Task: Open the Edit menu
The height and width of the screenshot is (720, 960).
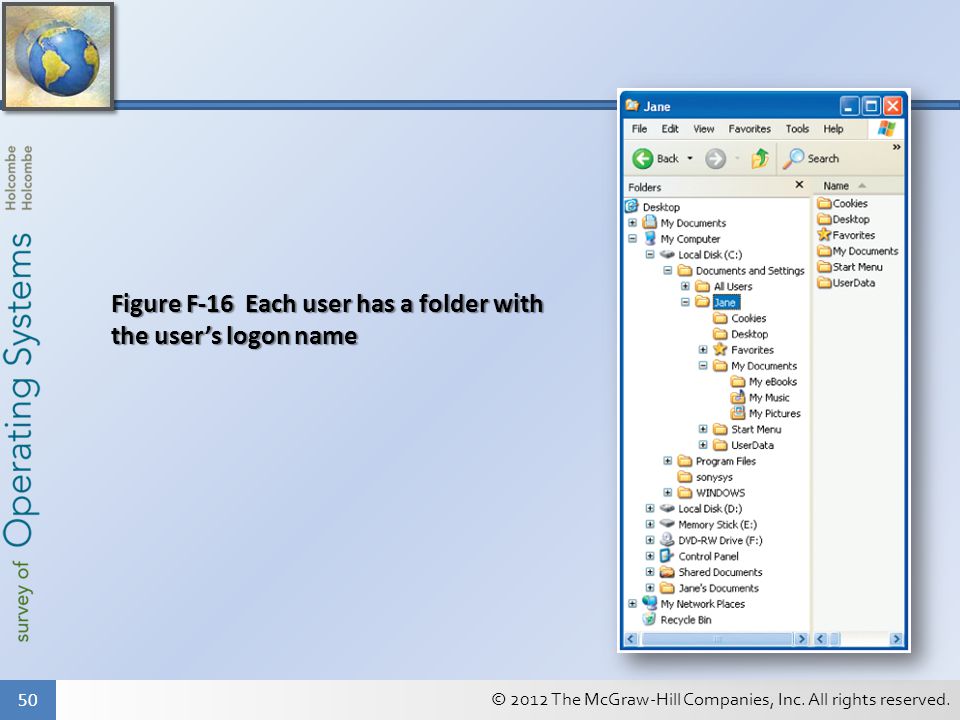Action: click(670, 129)
